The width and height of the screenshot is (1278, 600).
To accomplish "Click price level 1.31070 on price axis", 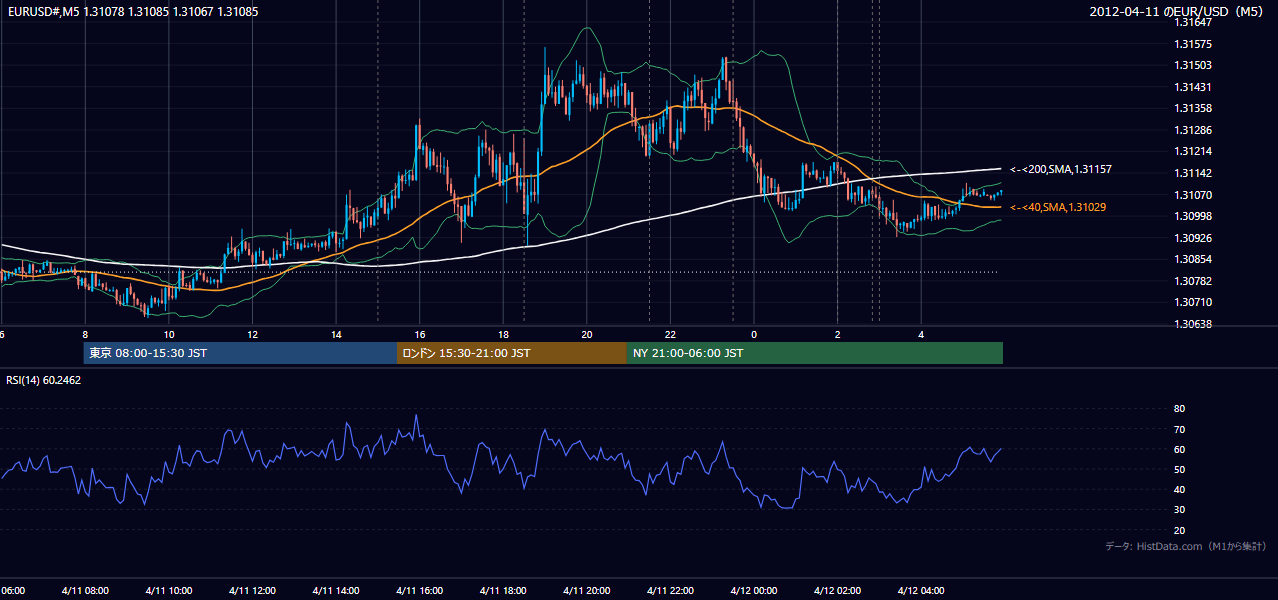I will (x=1192, y=195).
